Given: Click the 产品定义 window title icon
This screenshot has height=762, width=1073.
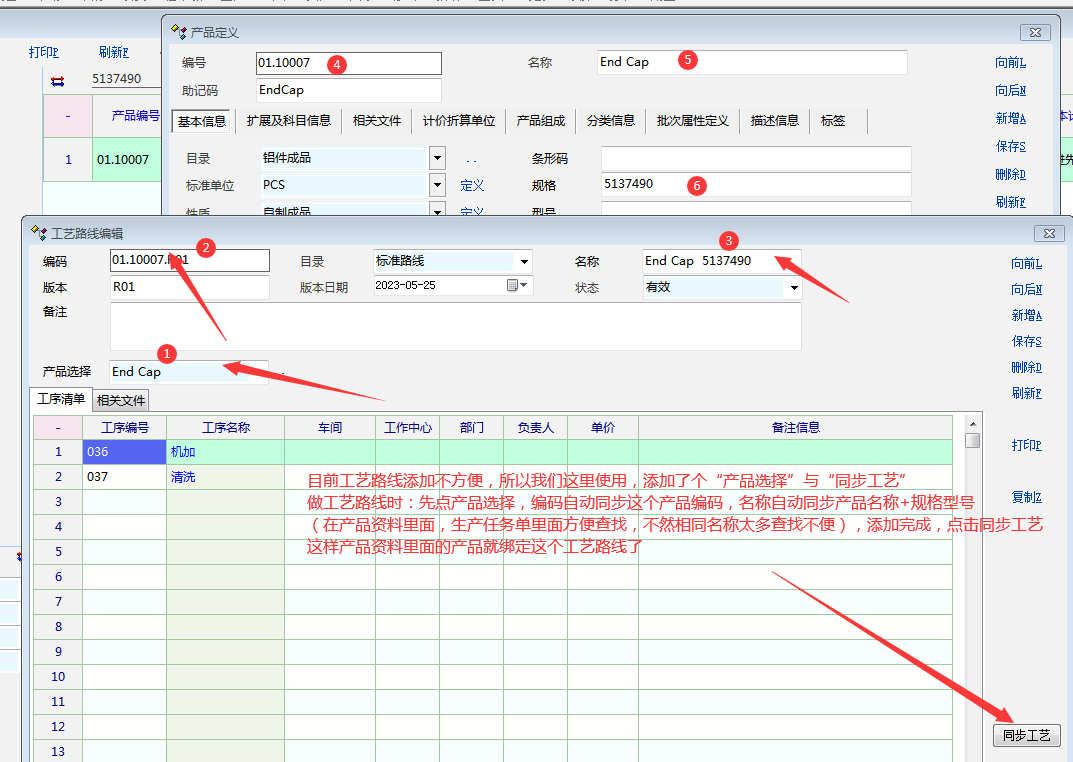Looking at the screenshot, I should point(179,33).
